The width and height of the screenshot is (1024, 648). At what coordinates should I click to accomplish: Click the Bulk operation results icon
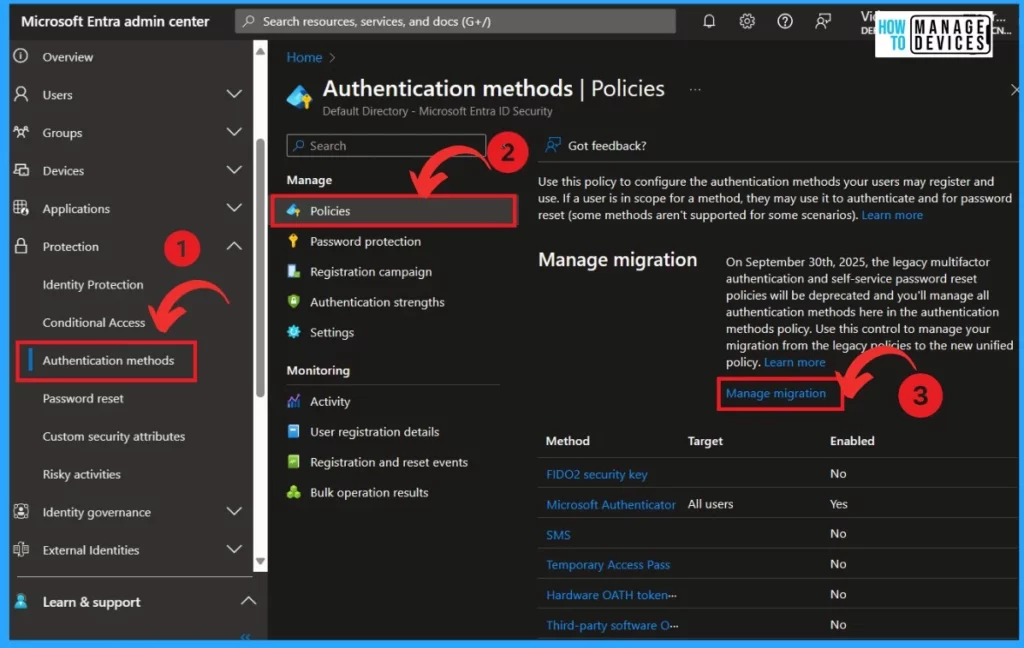pyautogui.click(x=294, y=492)
